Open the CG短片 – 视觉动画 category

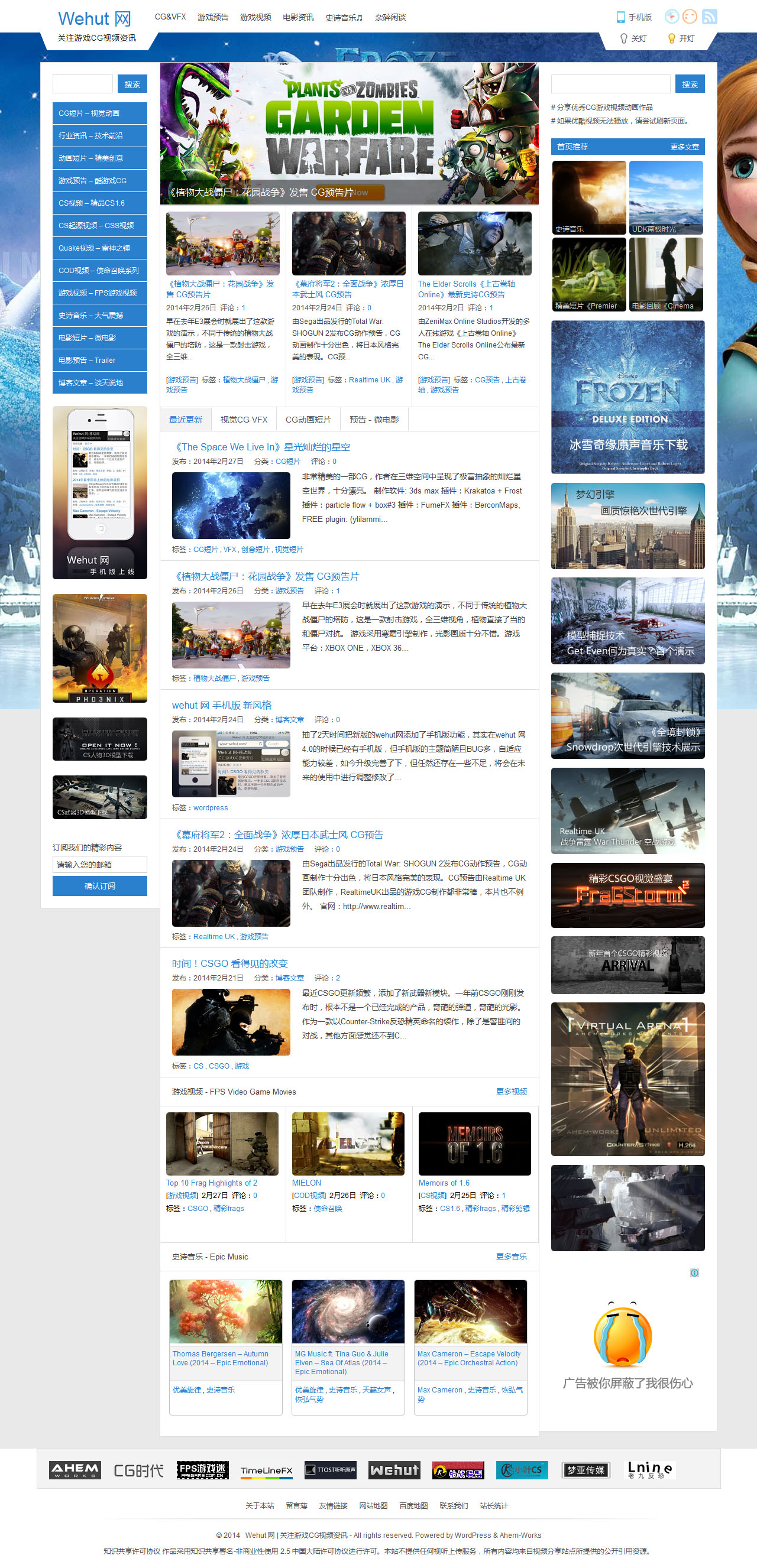(x=100, y=113)
